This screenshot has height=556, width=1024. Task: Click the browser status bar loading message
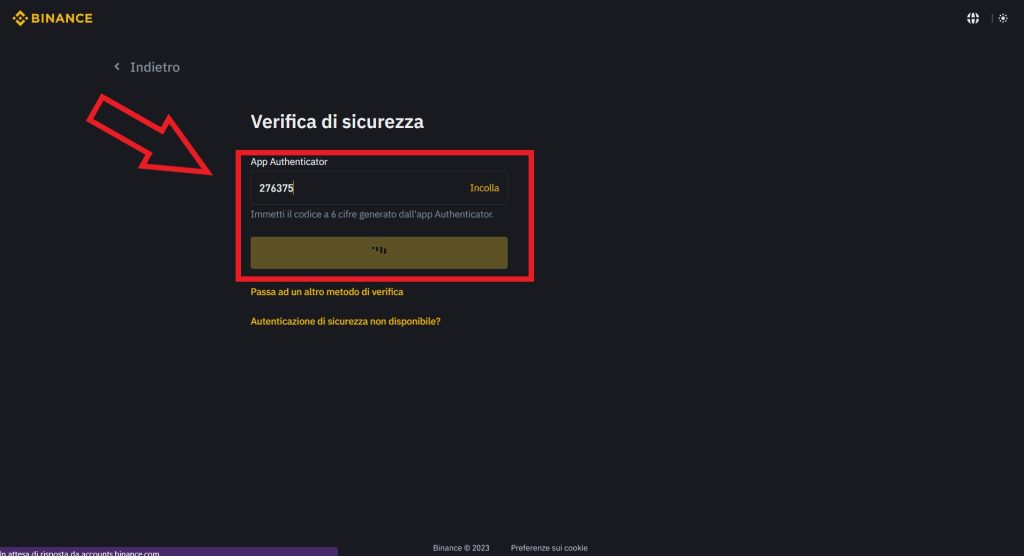point(80,552)
